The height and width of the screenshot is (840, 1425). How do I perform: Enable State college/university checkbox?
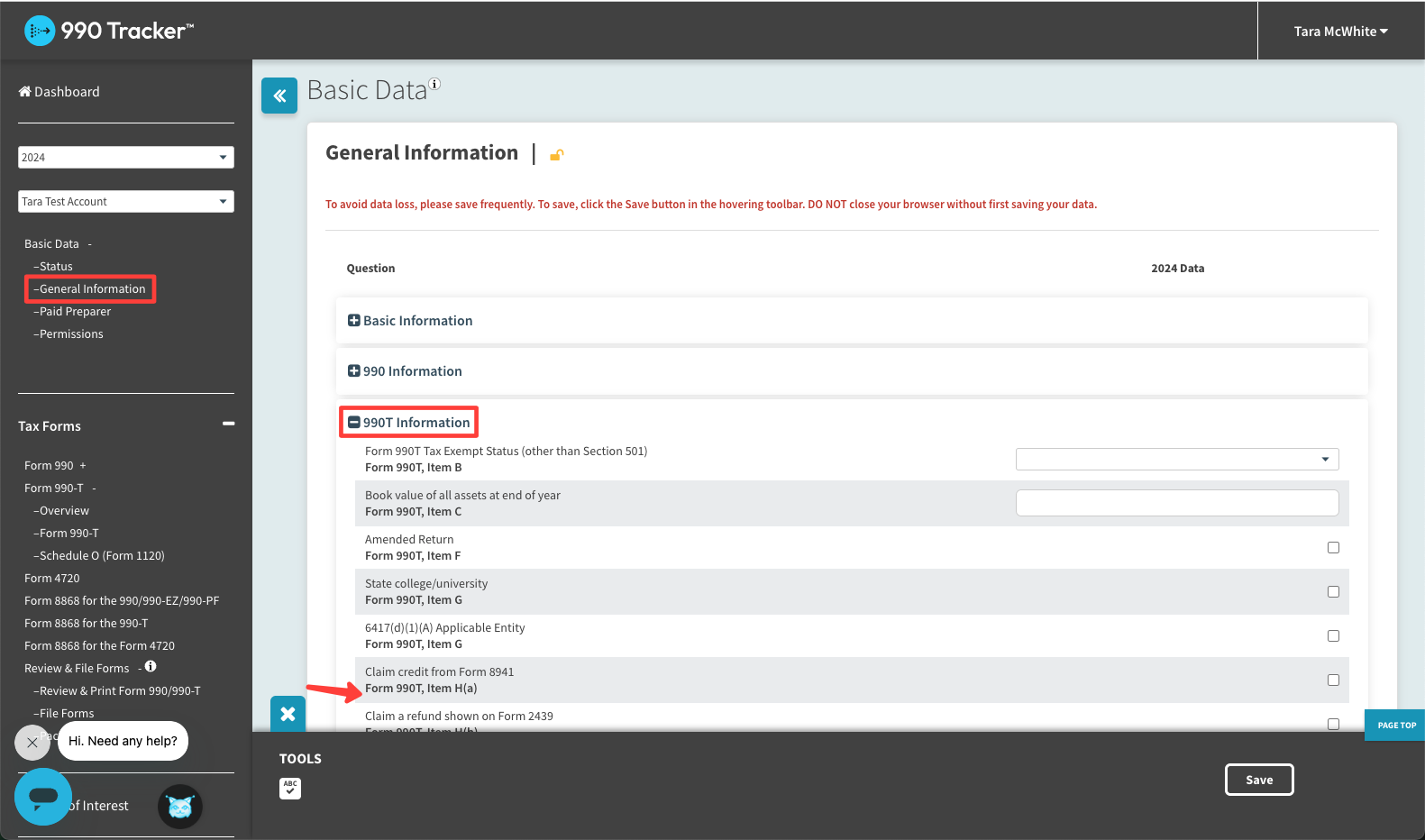(x=1333, y=592)
